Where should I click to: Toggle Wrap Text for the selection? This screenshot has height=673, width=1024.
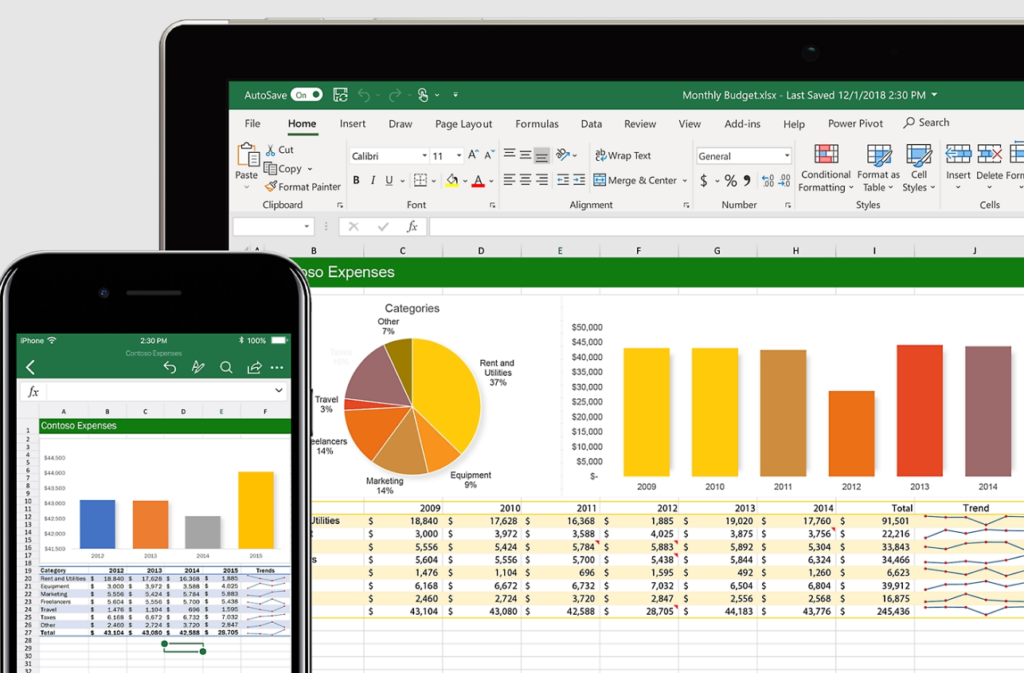(x=624, y=155)
